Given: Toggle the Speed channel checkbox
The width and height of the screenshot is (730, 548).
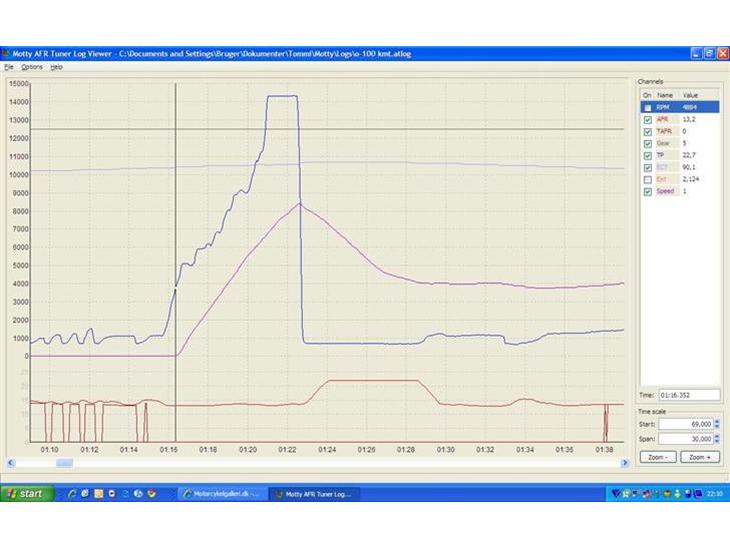Looking at the screenshot, I should click(x=647, y=191).
